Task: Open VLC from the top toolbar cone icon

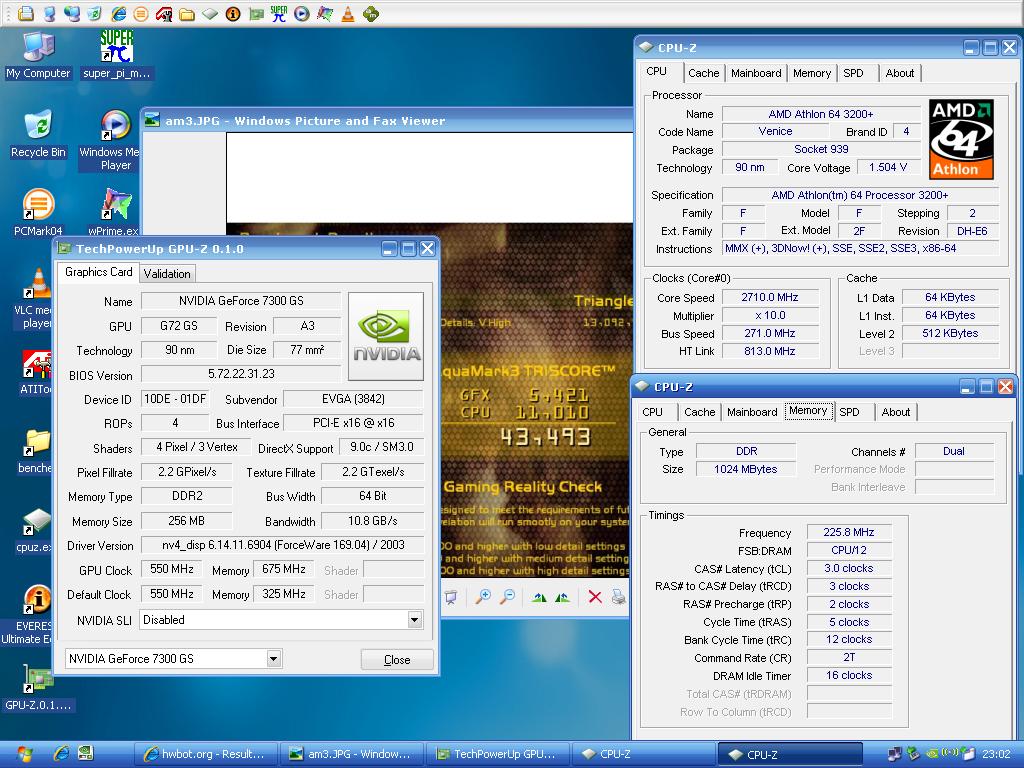Action: click(x=348, y=14)
